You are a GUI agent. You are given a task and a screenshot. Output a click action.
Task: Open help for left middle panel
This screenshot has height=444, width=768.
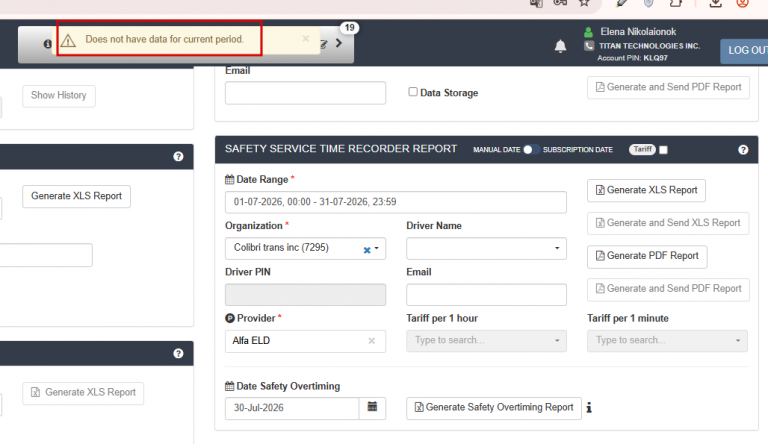(178, 156)
